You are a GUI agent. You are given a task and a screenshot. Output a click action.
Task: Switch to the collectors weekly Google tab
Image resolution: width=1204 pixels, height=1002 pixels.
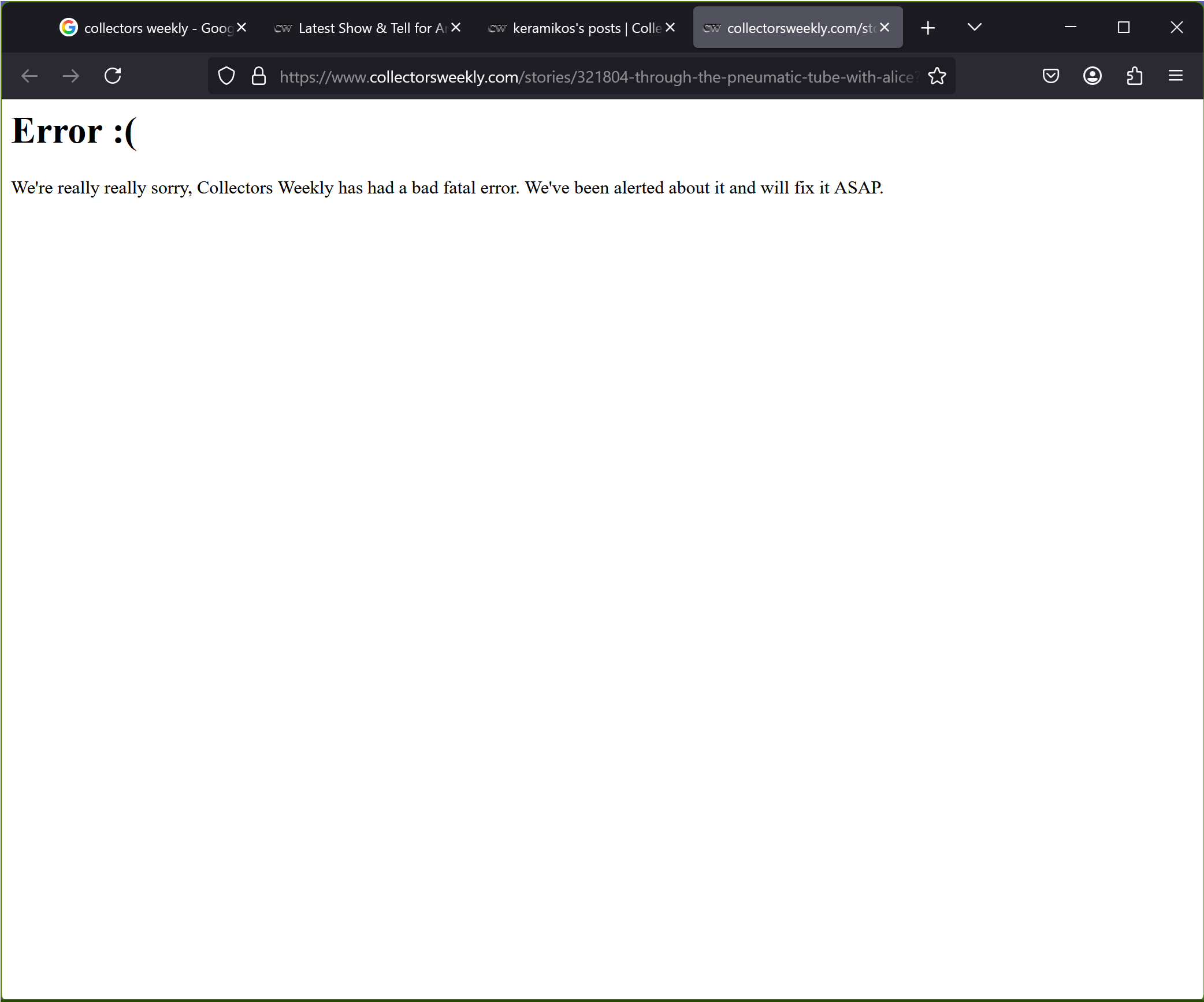[153, 28]
